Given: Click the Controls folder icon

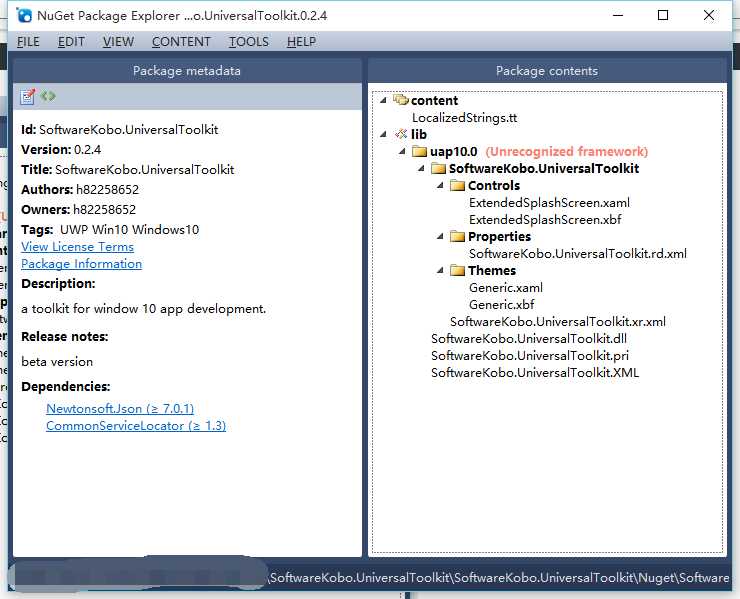Looking at the screenshot, I should [x=457, y=186].
